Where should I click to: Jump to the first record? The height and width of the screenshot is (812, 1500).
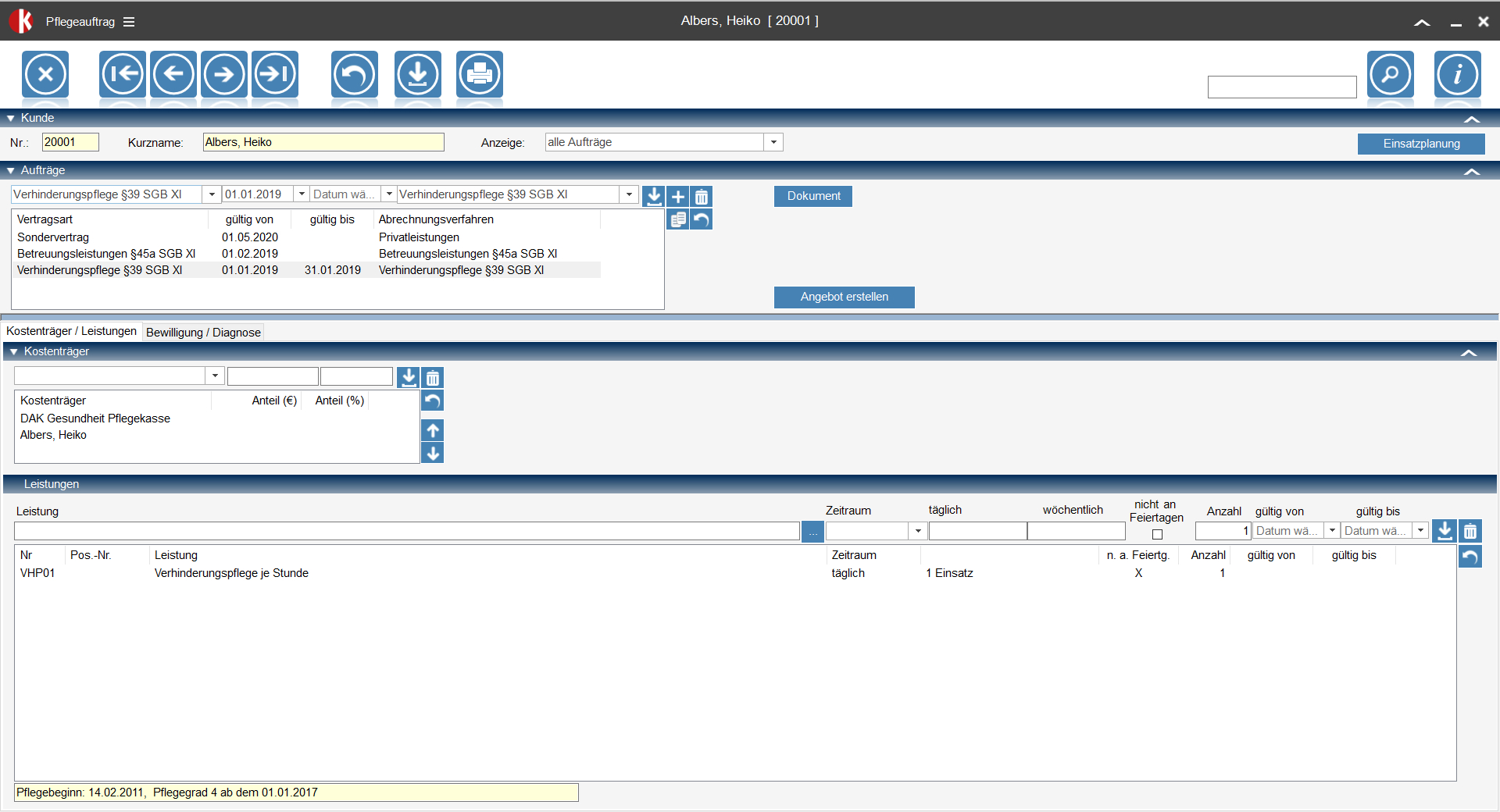pos(123,74)
